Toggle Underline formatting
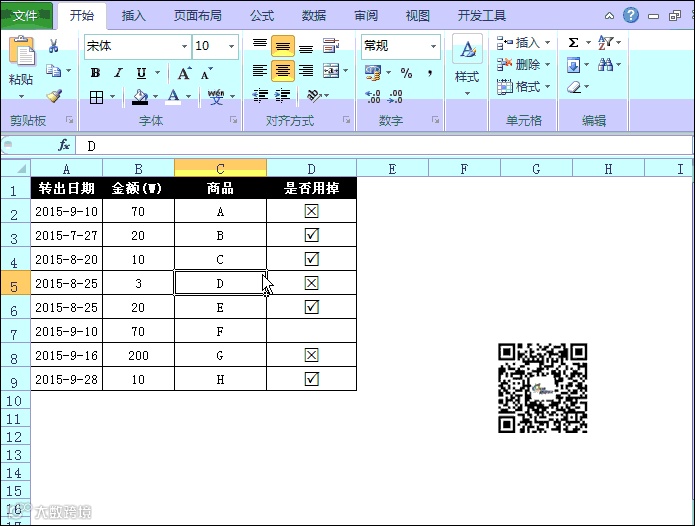This screenshot has height=526, width=695. (x=141, y=73)
